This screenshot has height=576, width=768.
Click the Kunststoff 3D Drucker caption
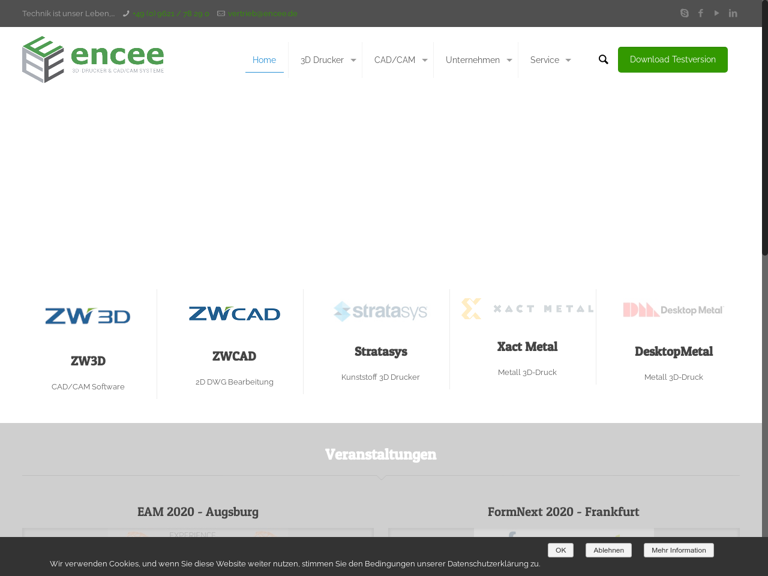(381, 377)
